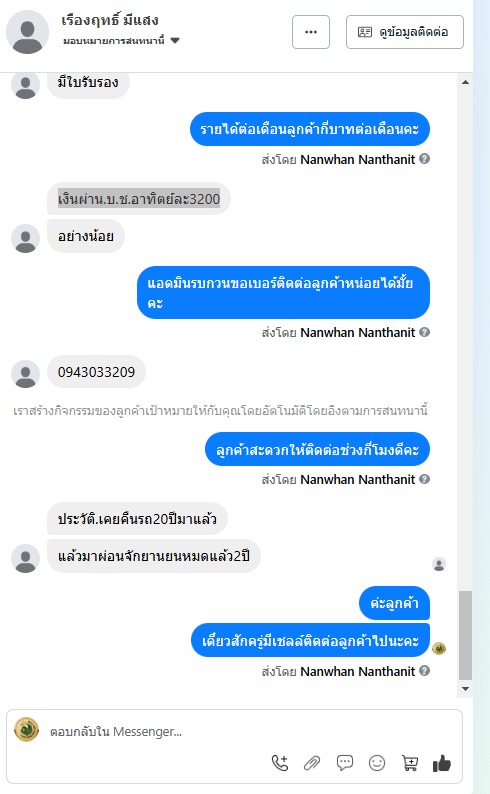490x794 pixels.
Task: Click the help icon under the last message
Action: pos(425,671)
